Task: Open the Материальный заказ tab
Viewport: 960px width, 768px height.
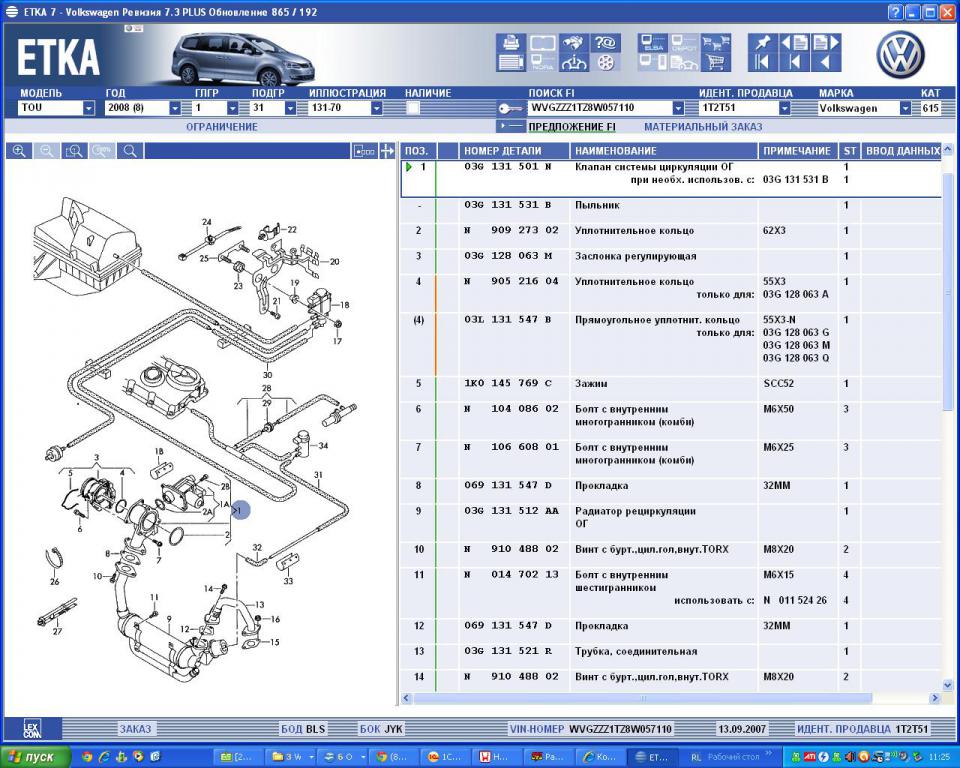Action: click(703, 127)
